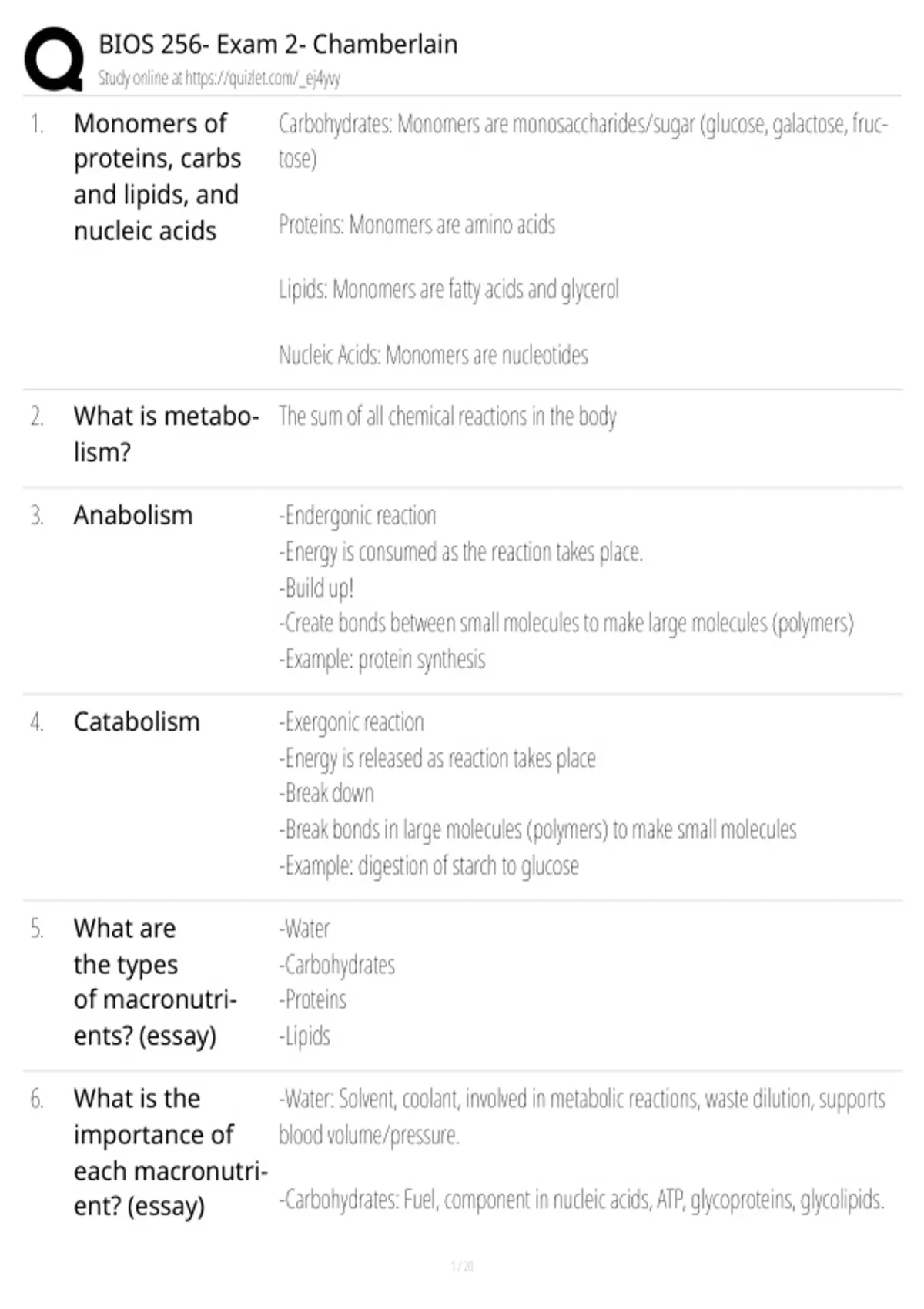This screenshot has width=924, height=1309.
Task: Click the Carbohydrates monomers definition text
Action: (x=583, y=140)
